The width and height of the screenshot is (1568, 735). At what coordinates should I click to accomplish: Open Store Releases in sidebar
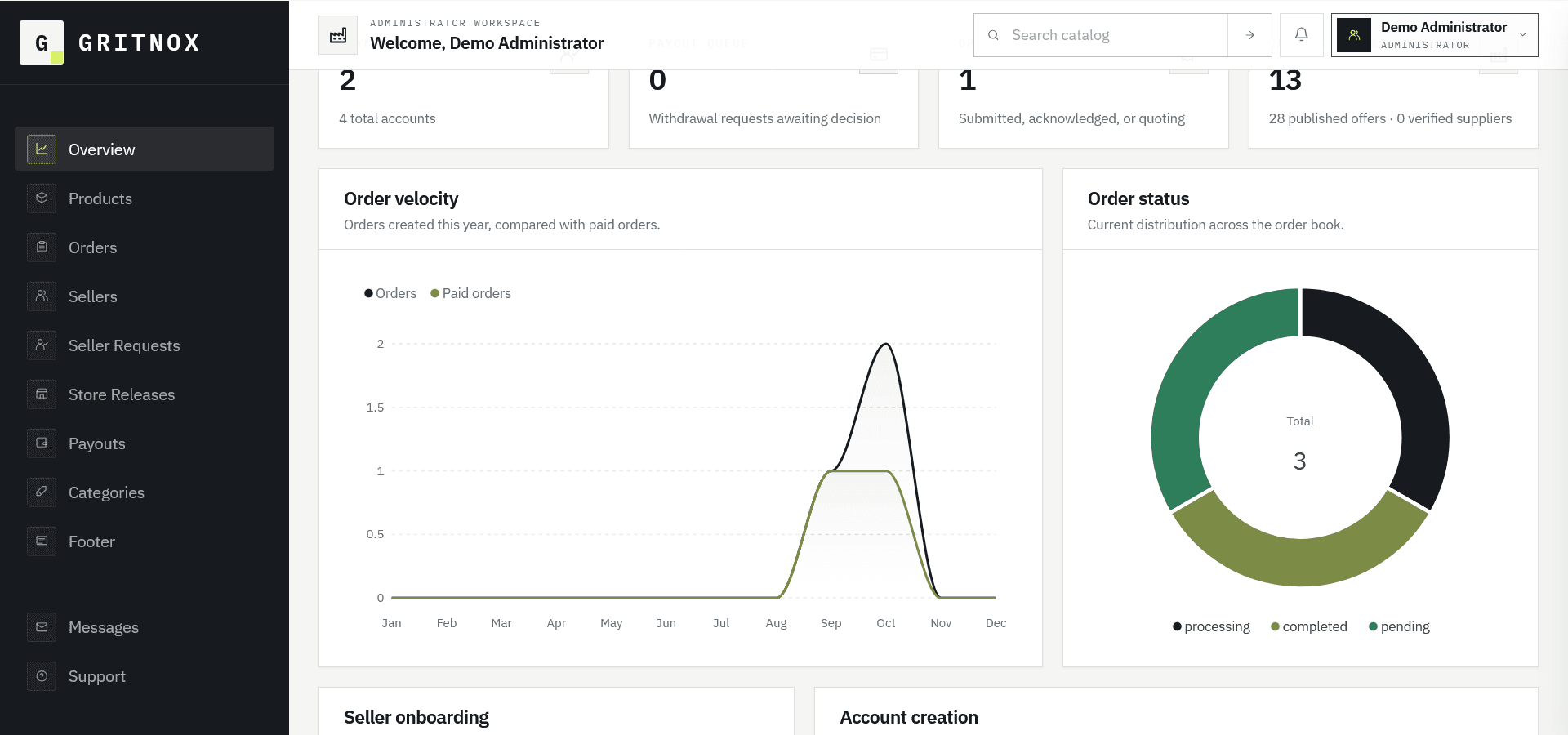[x=145, y=394]
